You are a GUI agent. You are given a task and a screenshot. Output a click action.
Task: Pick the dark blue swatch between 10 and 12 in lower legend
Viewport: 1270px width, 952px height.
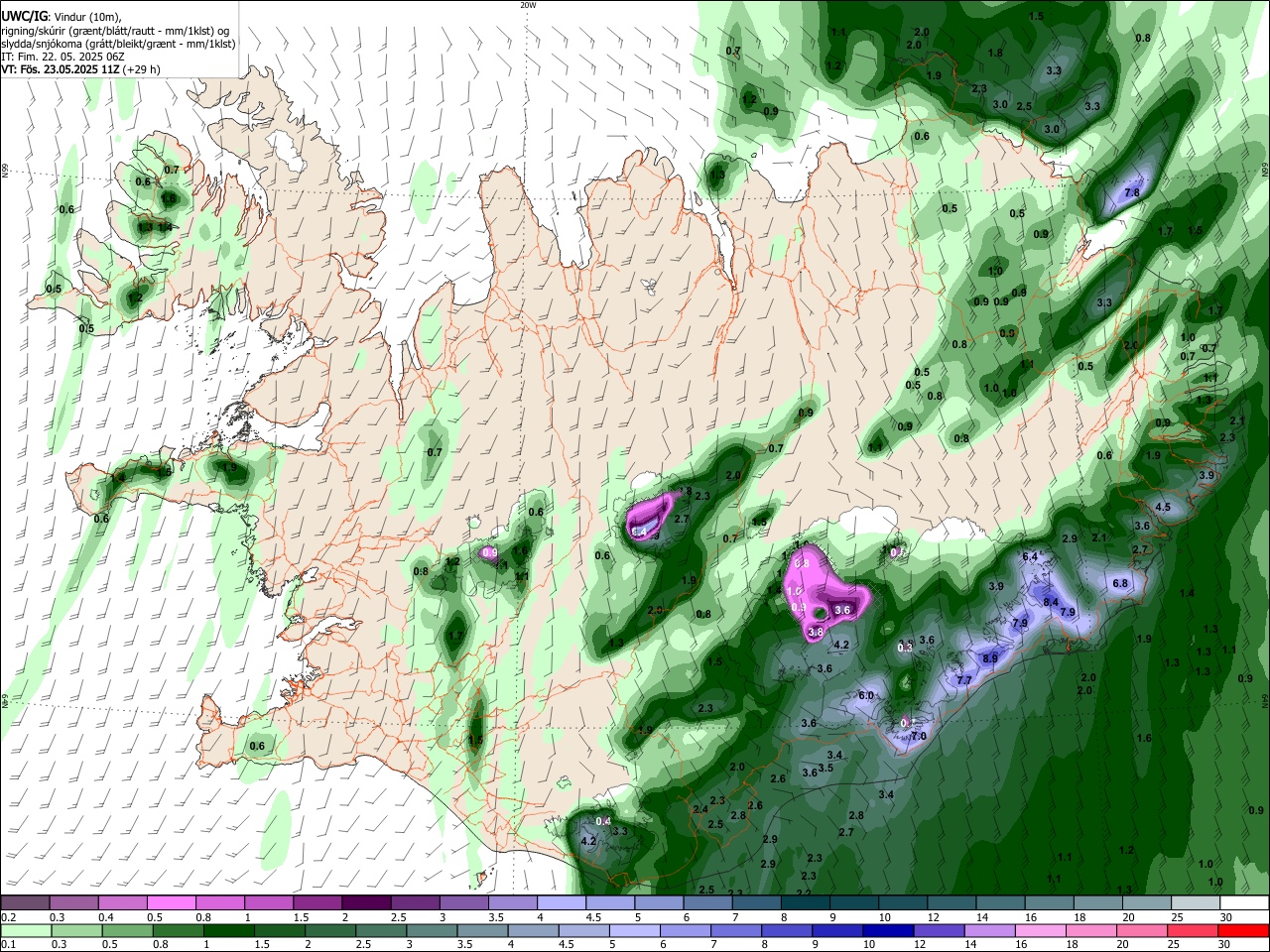[x=886, y=930]
